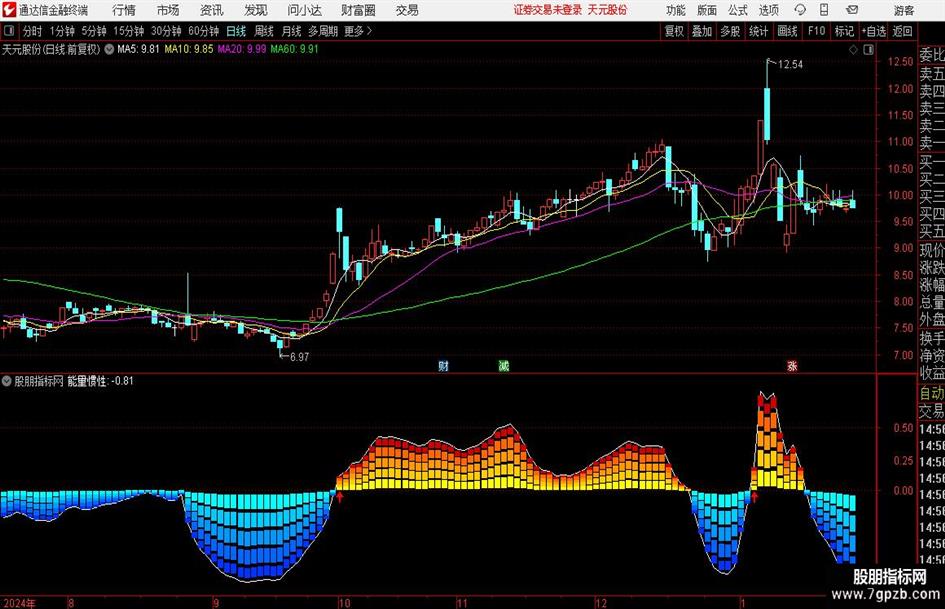Switch to 1分钟 period tab

coord(62,31)
